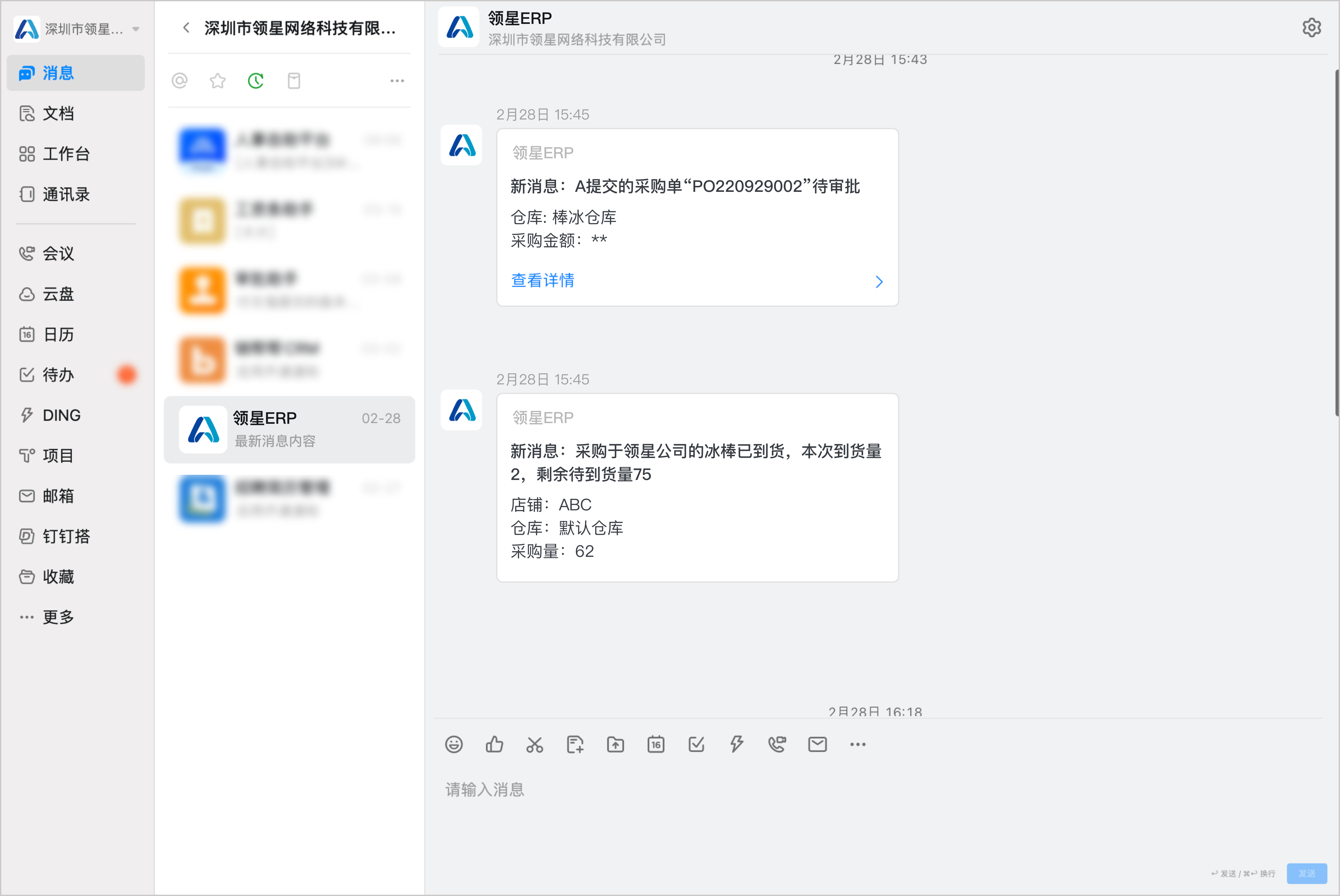
Task: Open the 收藏 favorites icon
Action: coord(27,577)
